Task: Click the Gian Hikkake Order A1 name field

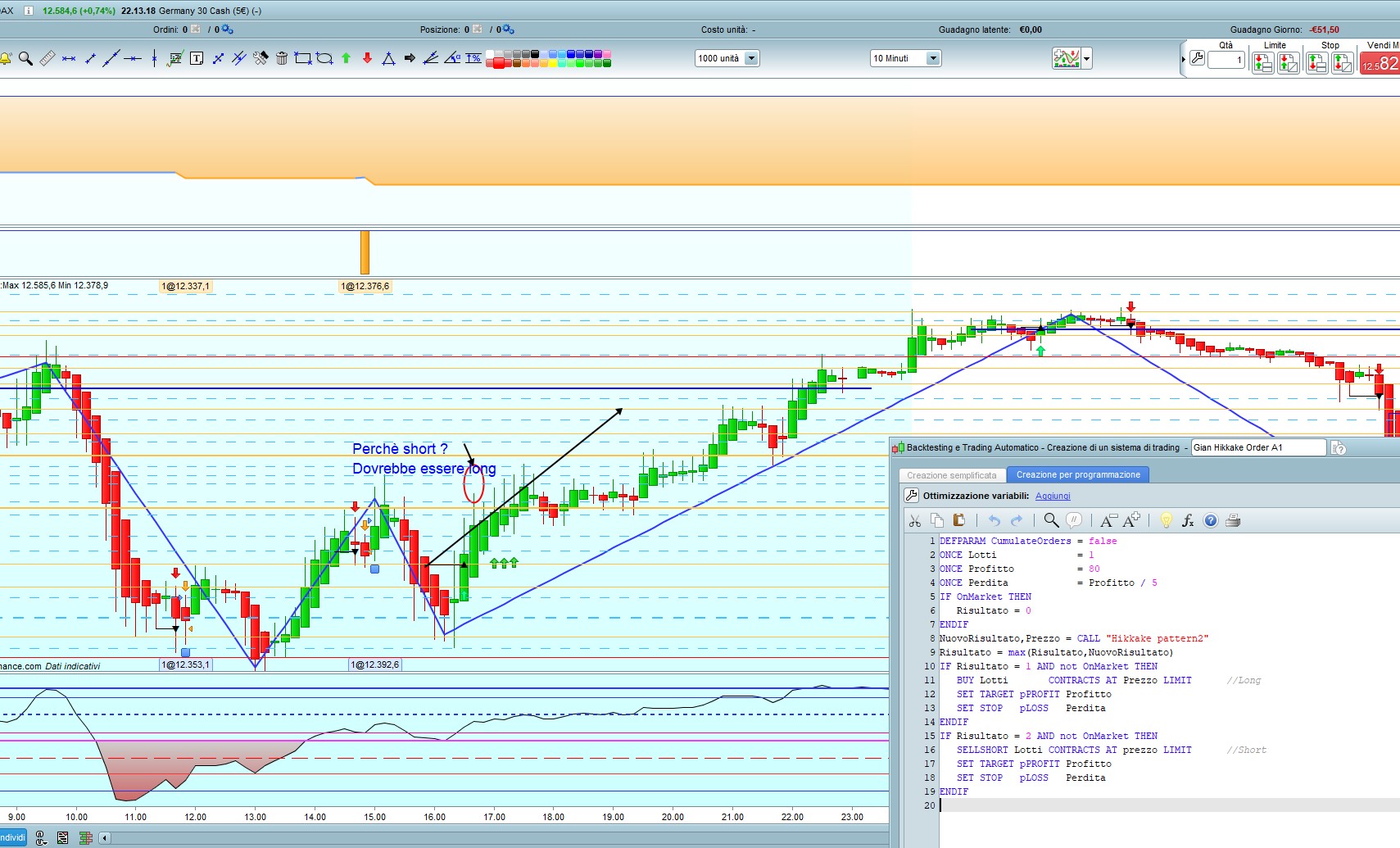Action: (1258, 447)
